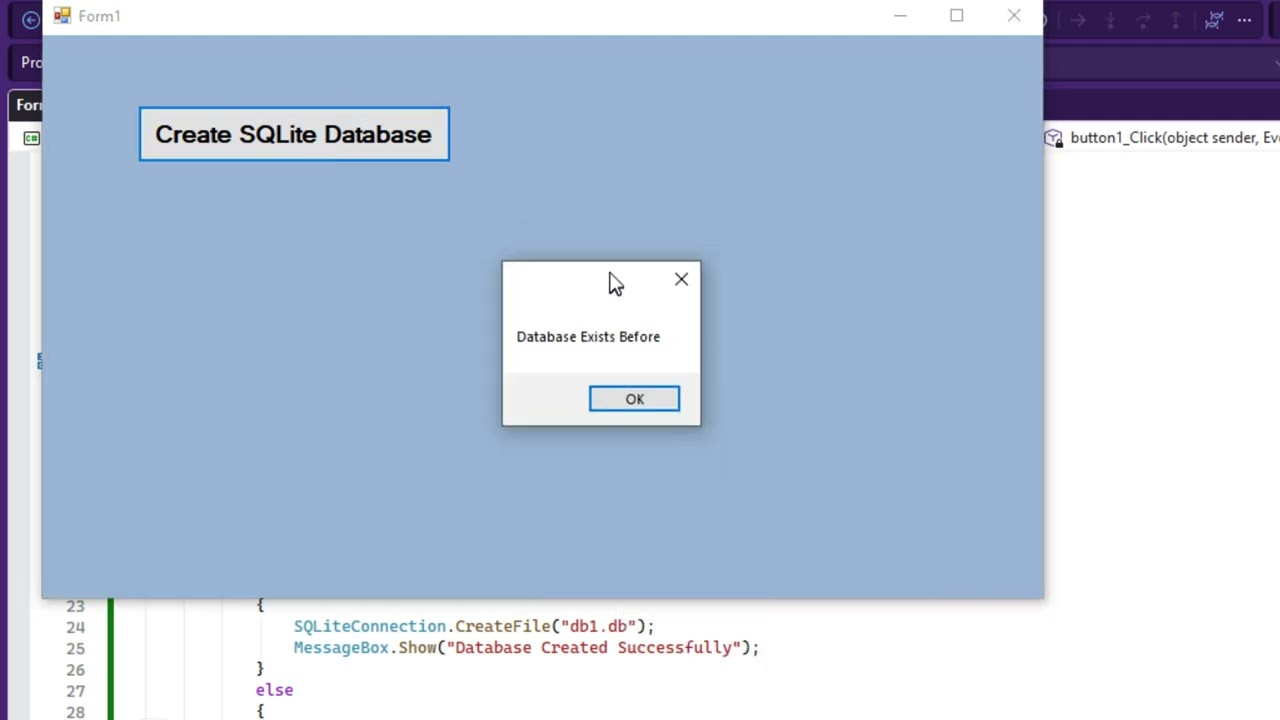The width and height of the screenshot is (1280, 720).
Task: Click the SQLiteConnection class name in code
Action: [370, 626]
